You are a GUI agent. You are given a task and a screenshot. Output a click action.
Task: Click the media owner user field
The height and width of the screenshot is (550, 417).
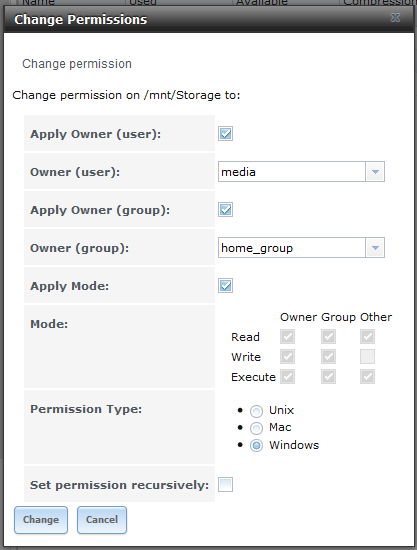click(x=291, y=172)
